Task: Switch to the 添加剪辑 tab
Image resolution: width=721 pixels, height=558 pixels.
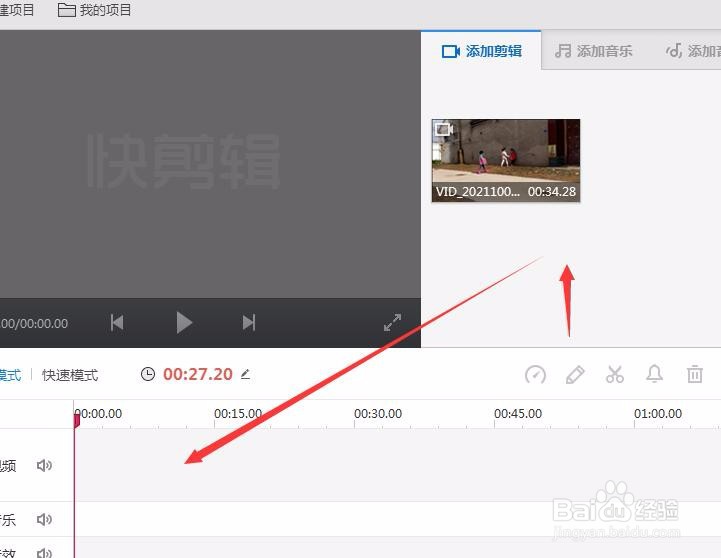Action: 481,51
